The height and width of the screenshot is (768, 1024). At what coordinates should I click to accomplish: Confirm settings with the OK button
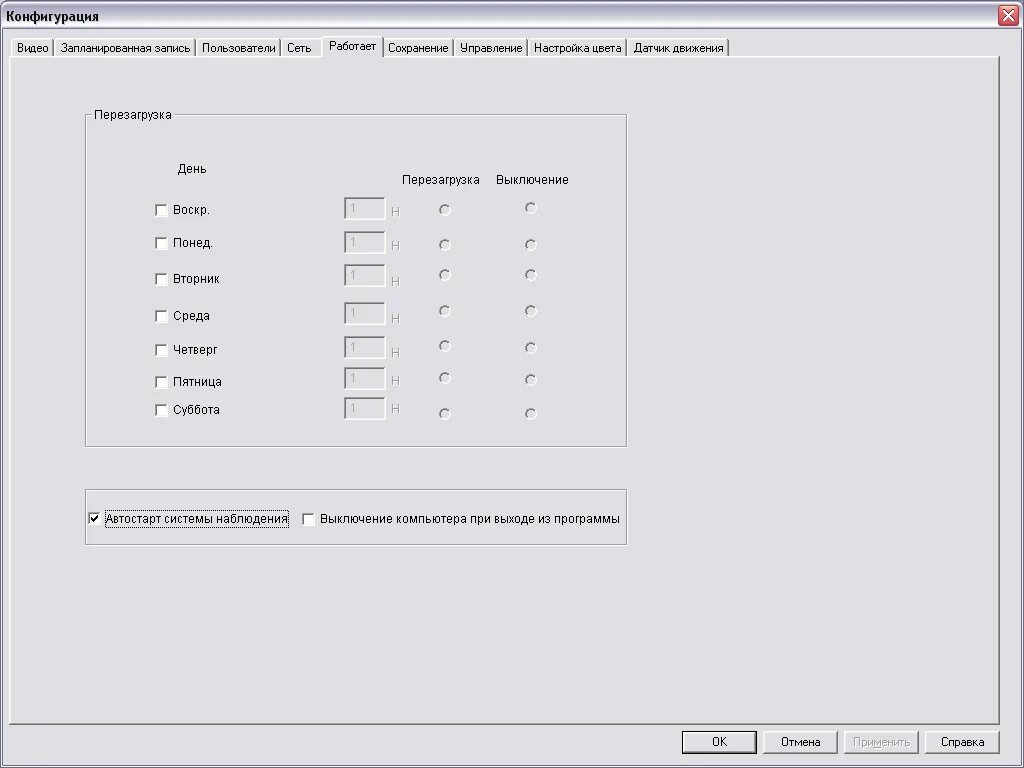pos(719,742)
